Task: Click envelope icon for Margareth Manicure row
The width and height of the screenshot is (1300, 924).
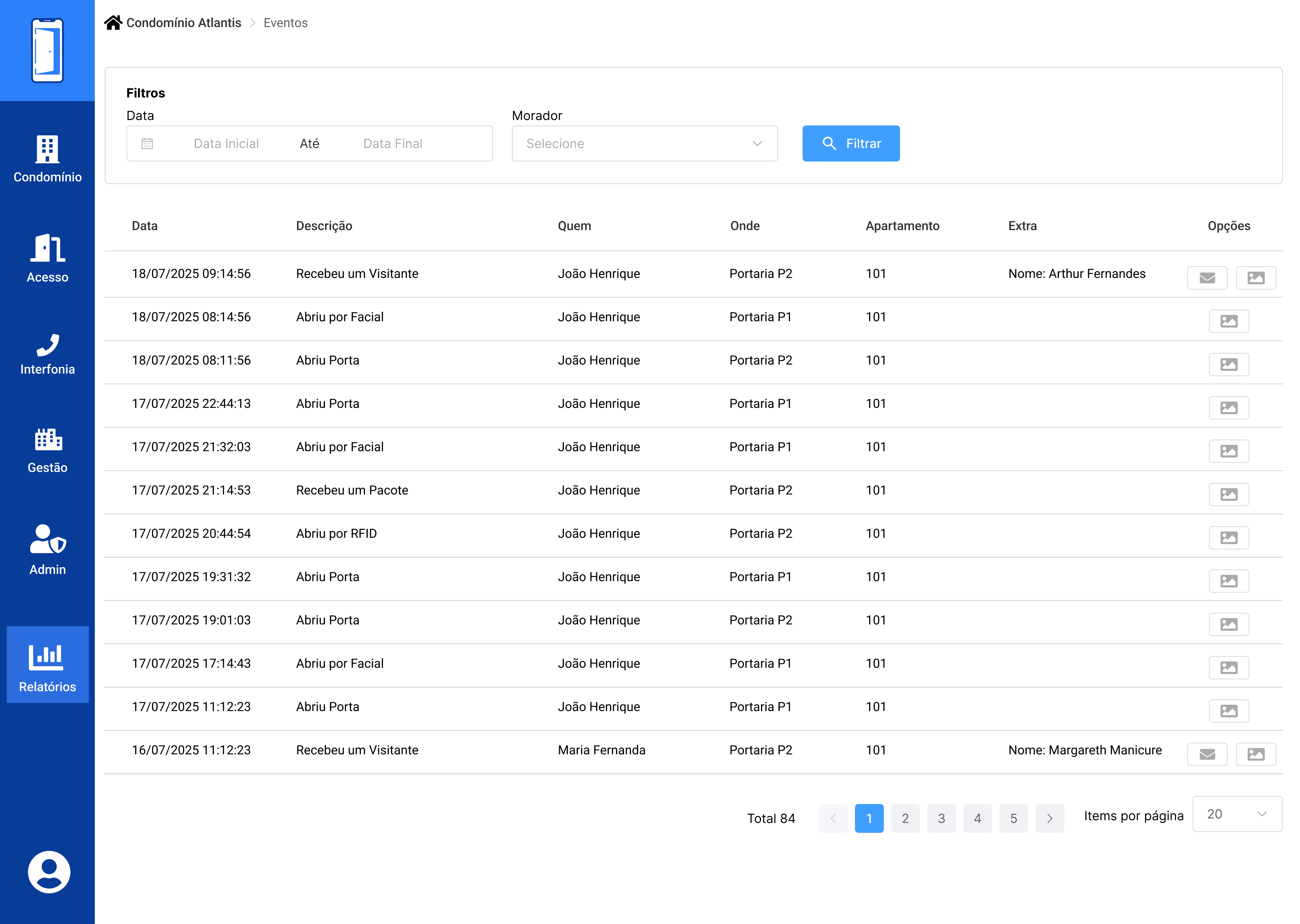Action: click(x=1207, y=754)
